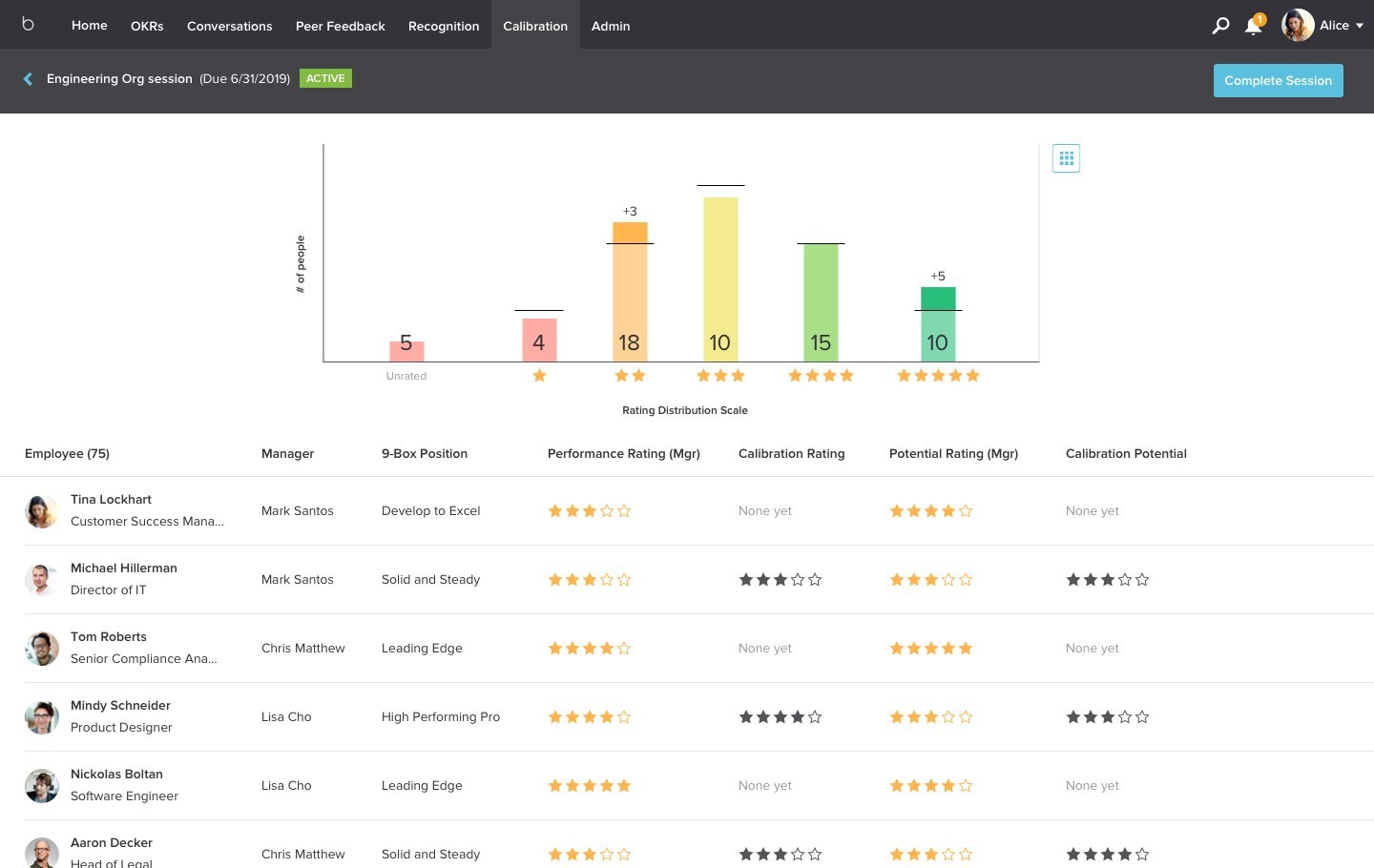Click the Betterworks logo
The width and height of the screenshot is (1374, 868).
pos(29,25)
